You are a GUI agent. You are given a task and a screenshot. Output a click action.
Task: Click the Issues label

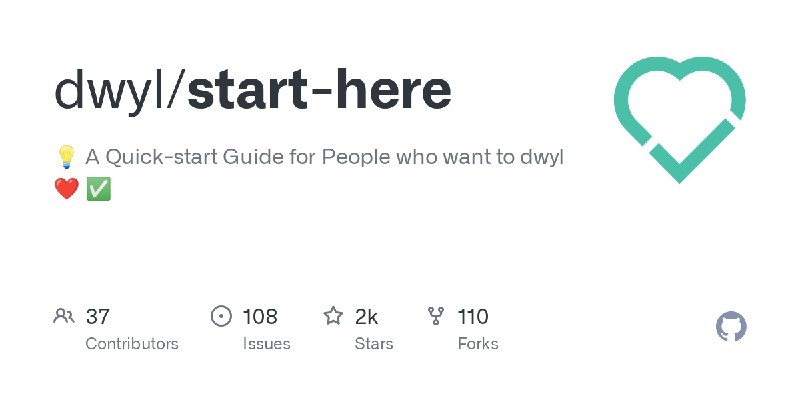(266, 344)
